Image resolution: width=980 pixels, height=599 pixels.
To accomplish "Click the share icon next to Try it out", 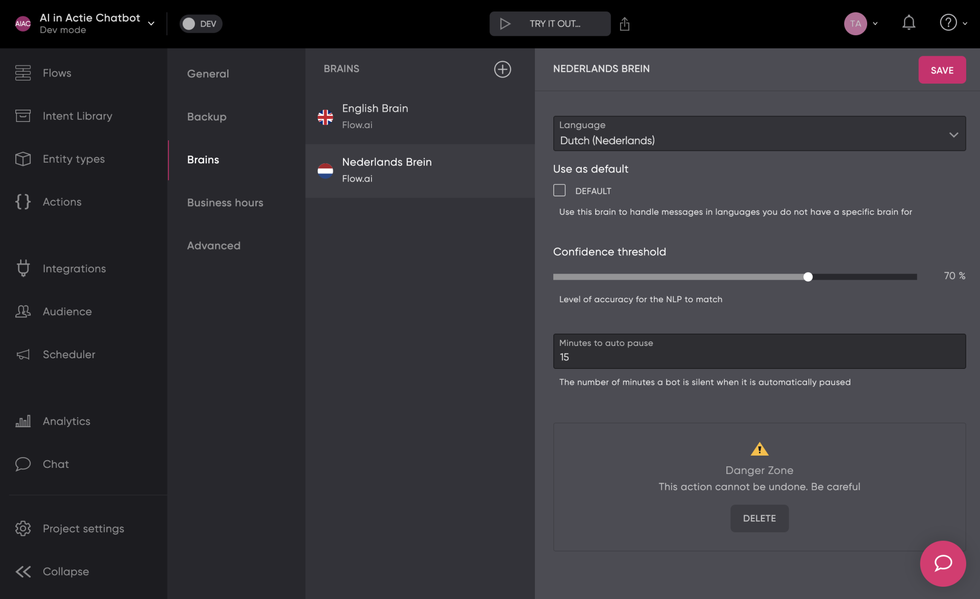I will pos(625,24).
